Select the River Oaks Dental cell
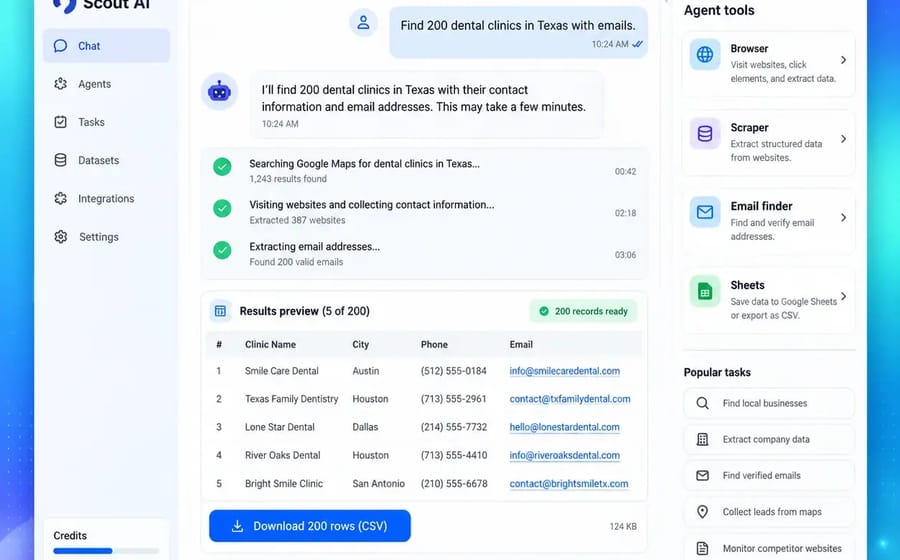The height and width of the screenshot is (560, 900). (282, 456)
